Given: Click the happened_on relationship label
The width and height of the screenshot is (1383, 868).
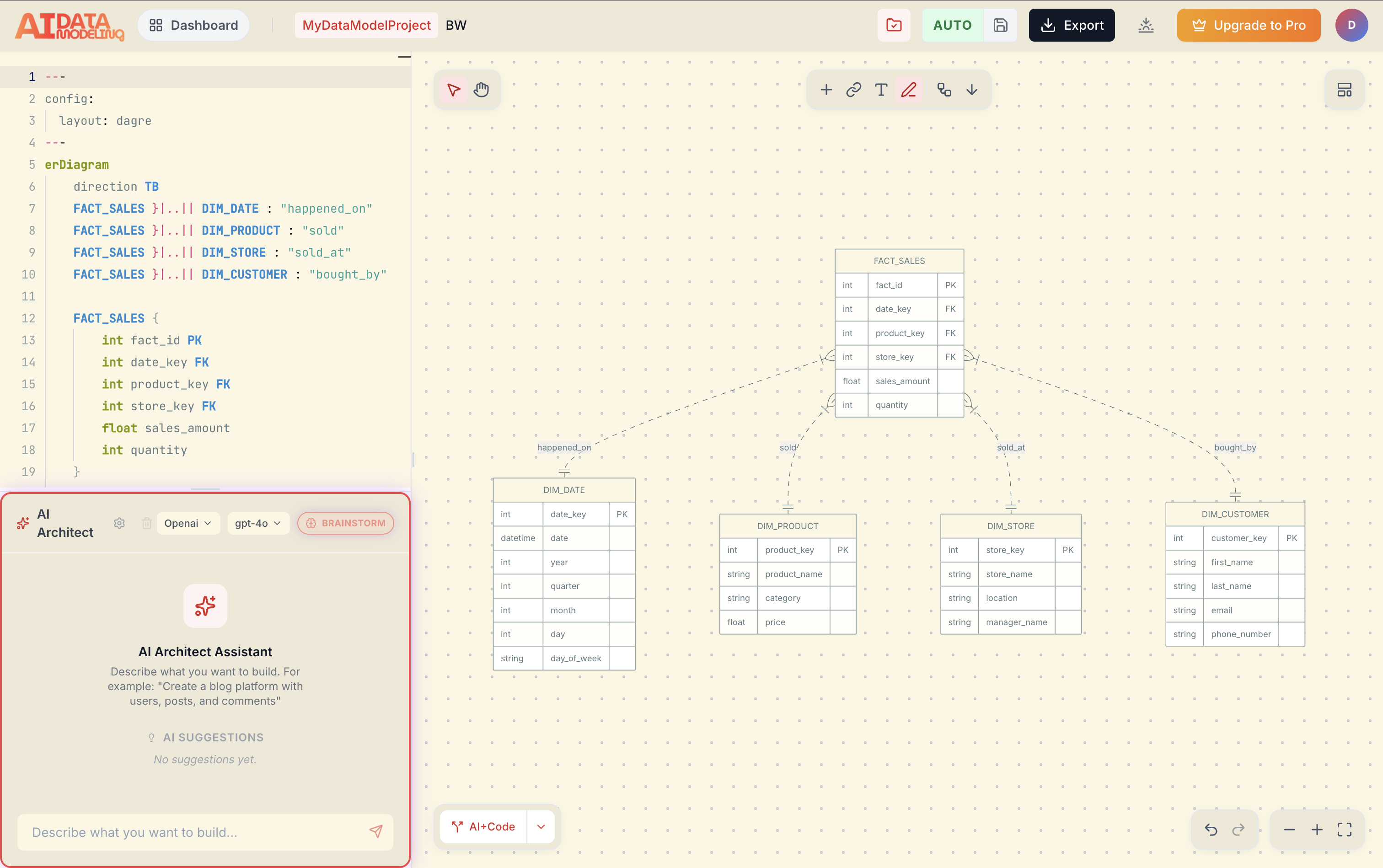Looking at the screenshot, I should tap(564, 447).
